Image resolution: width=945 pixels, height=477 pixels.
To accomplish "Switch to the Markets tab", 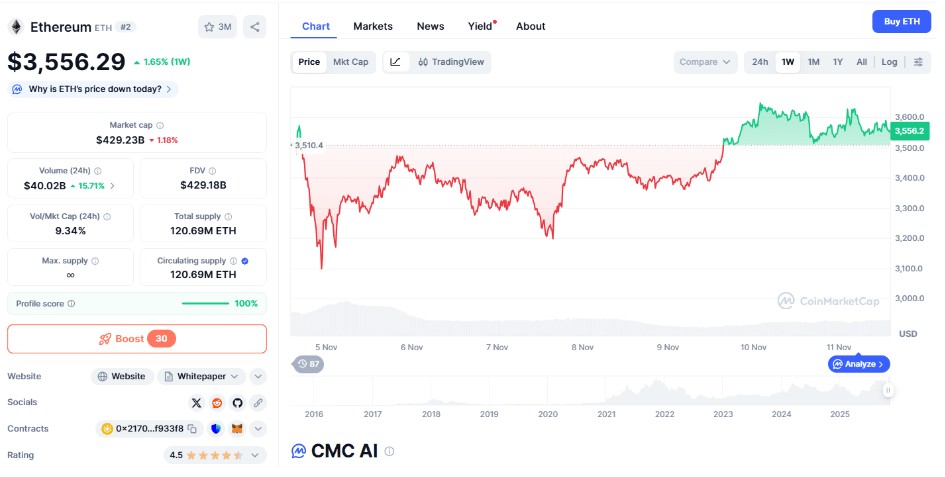I will coord(373,26).
